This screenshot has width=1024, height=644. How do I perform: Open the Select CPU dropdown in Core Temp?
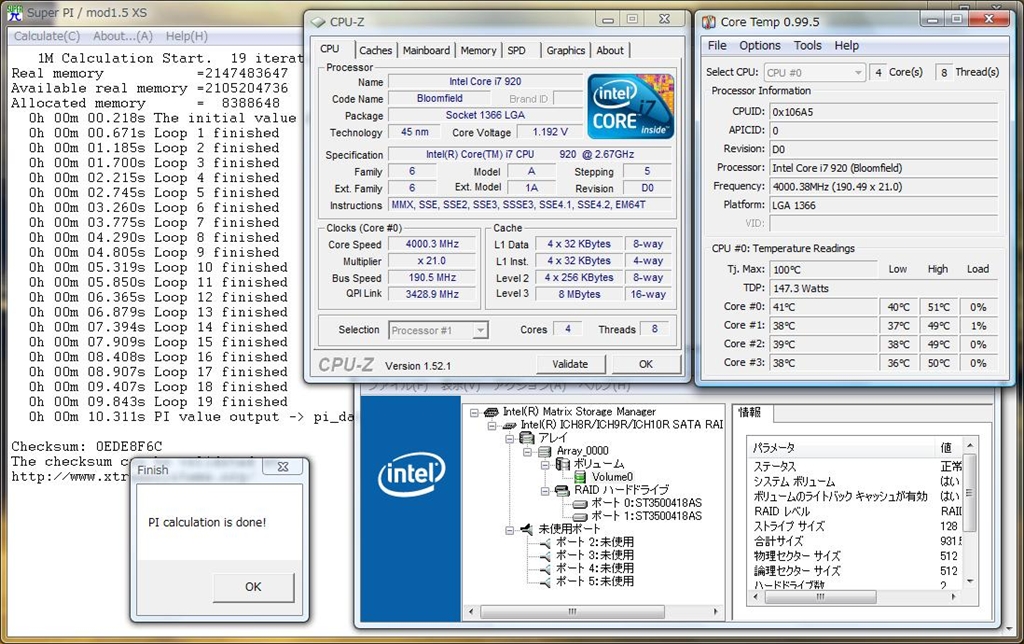pos(858,72)
